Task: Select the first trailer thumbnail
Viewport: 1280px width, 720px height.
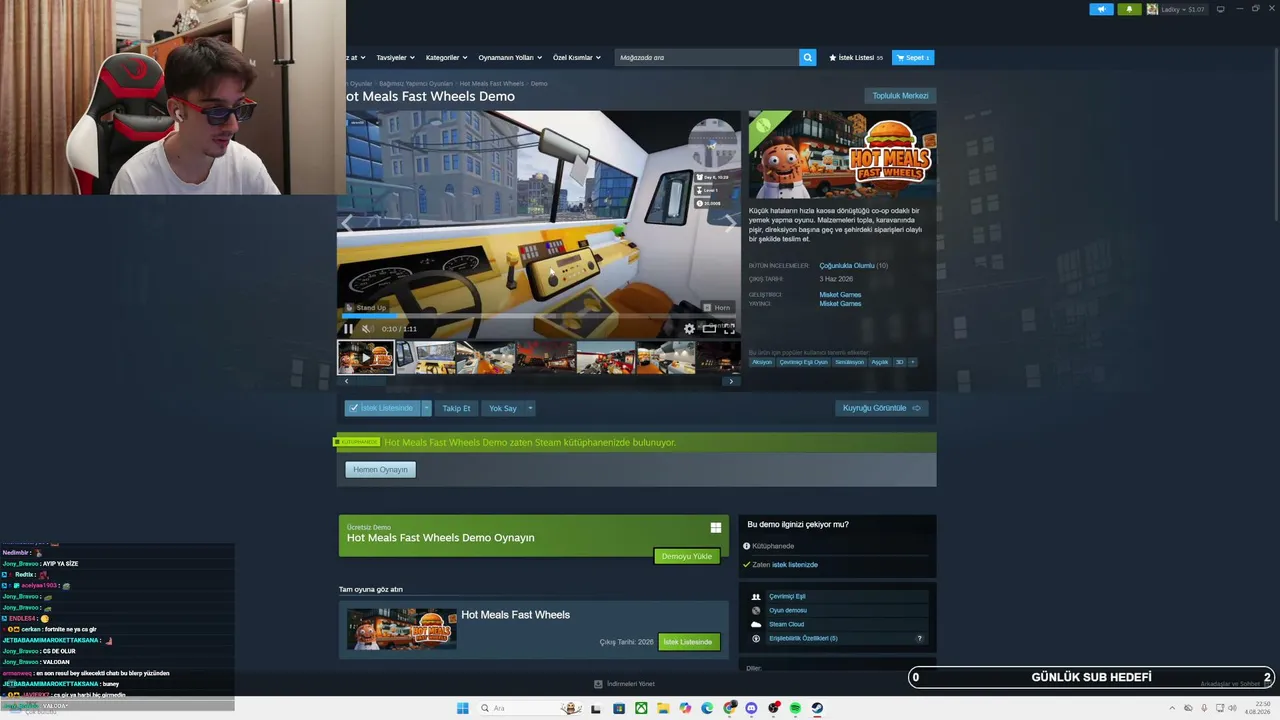Action: click(366, 357)
